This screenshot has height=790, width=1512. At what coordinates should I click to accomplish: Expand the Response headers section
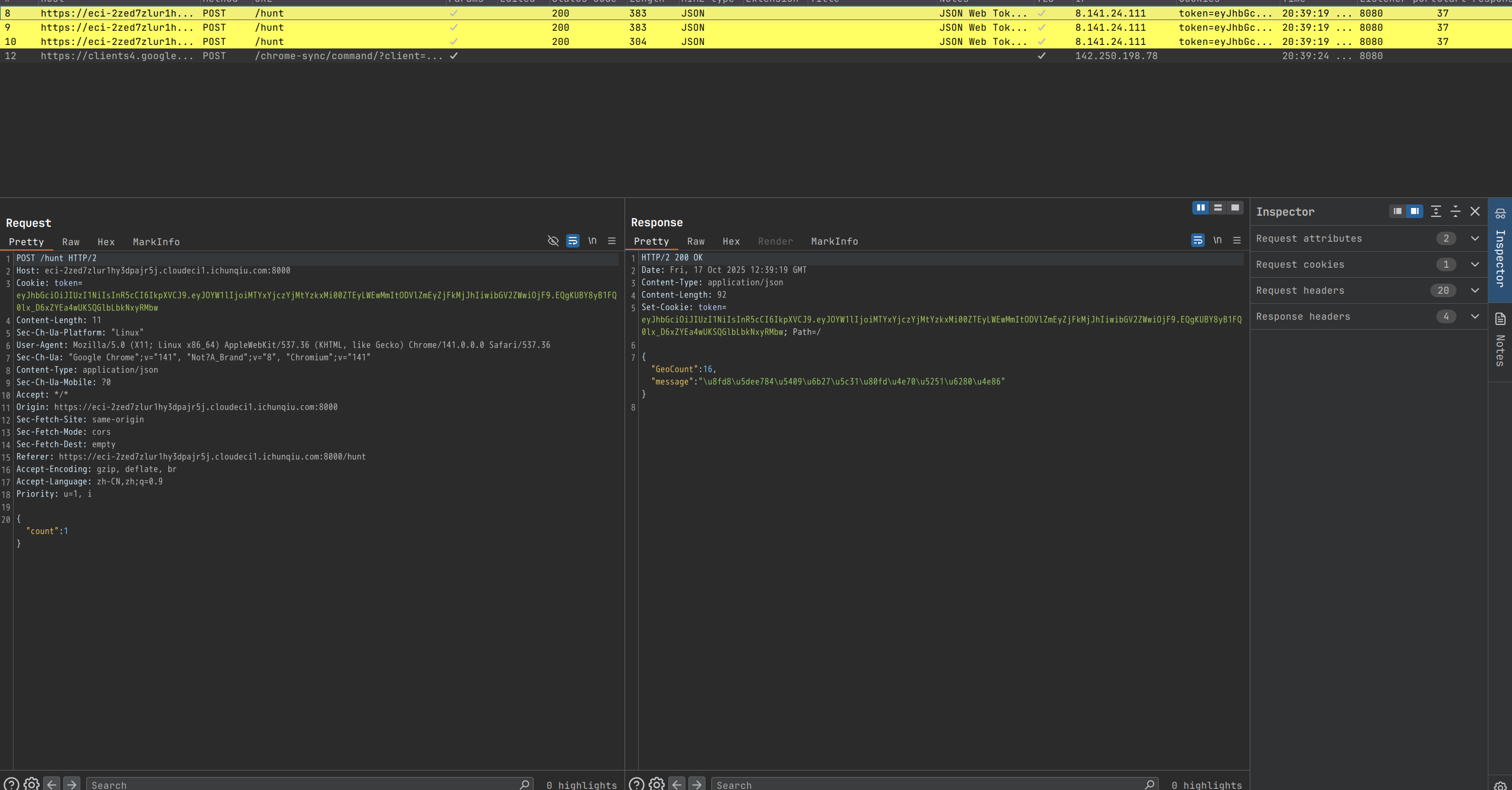1475,317
